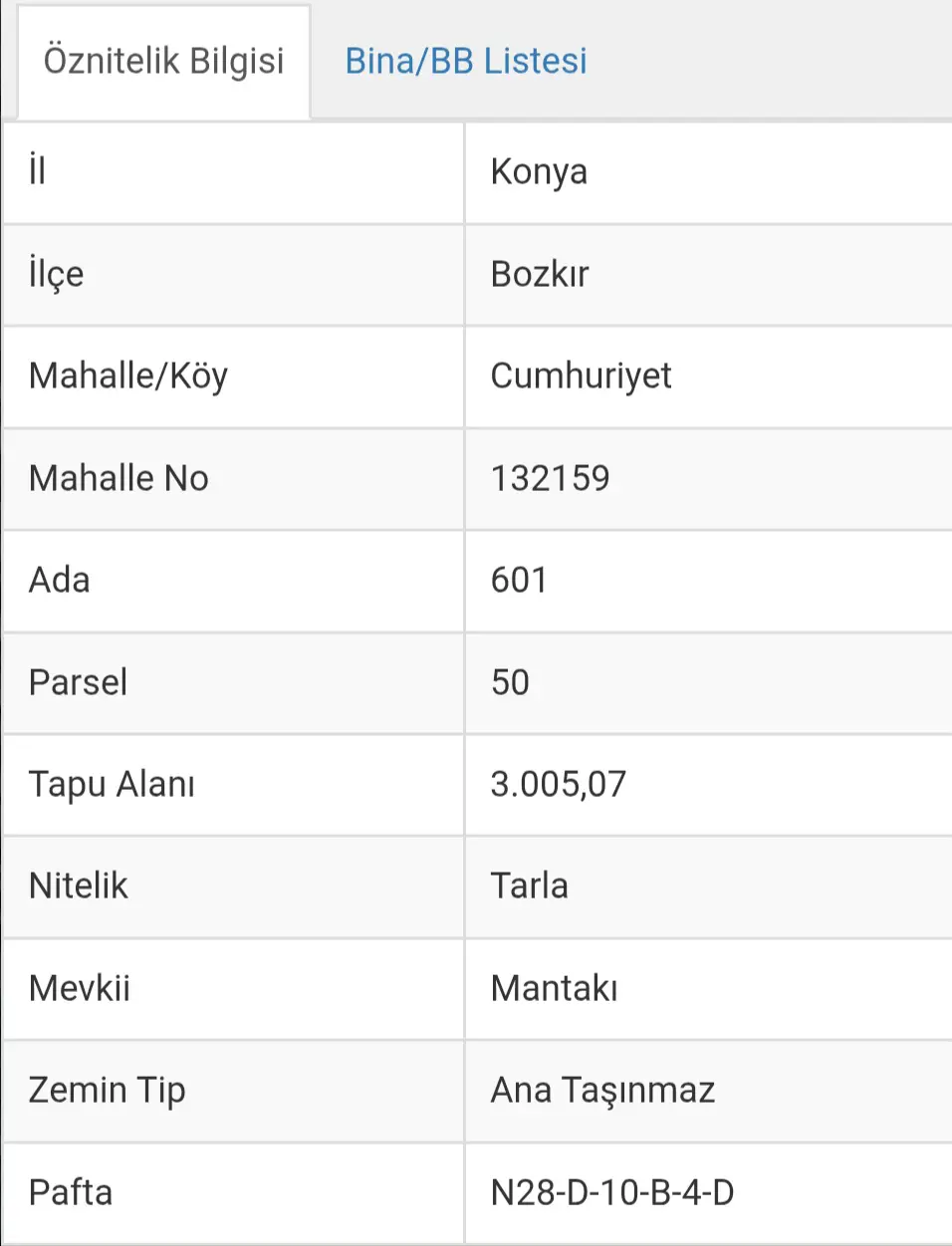Select the Bozkır district value cell
This screenshot has width=952, height=1246.
tap(708, 275)
